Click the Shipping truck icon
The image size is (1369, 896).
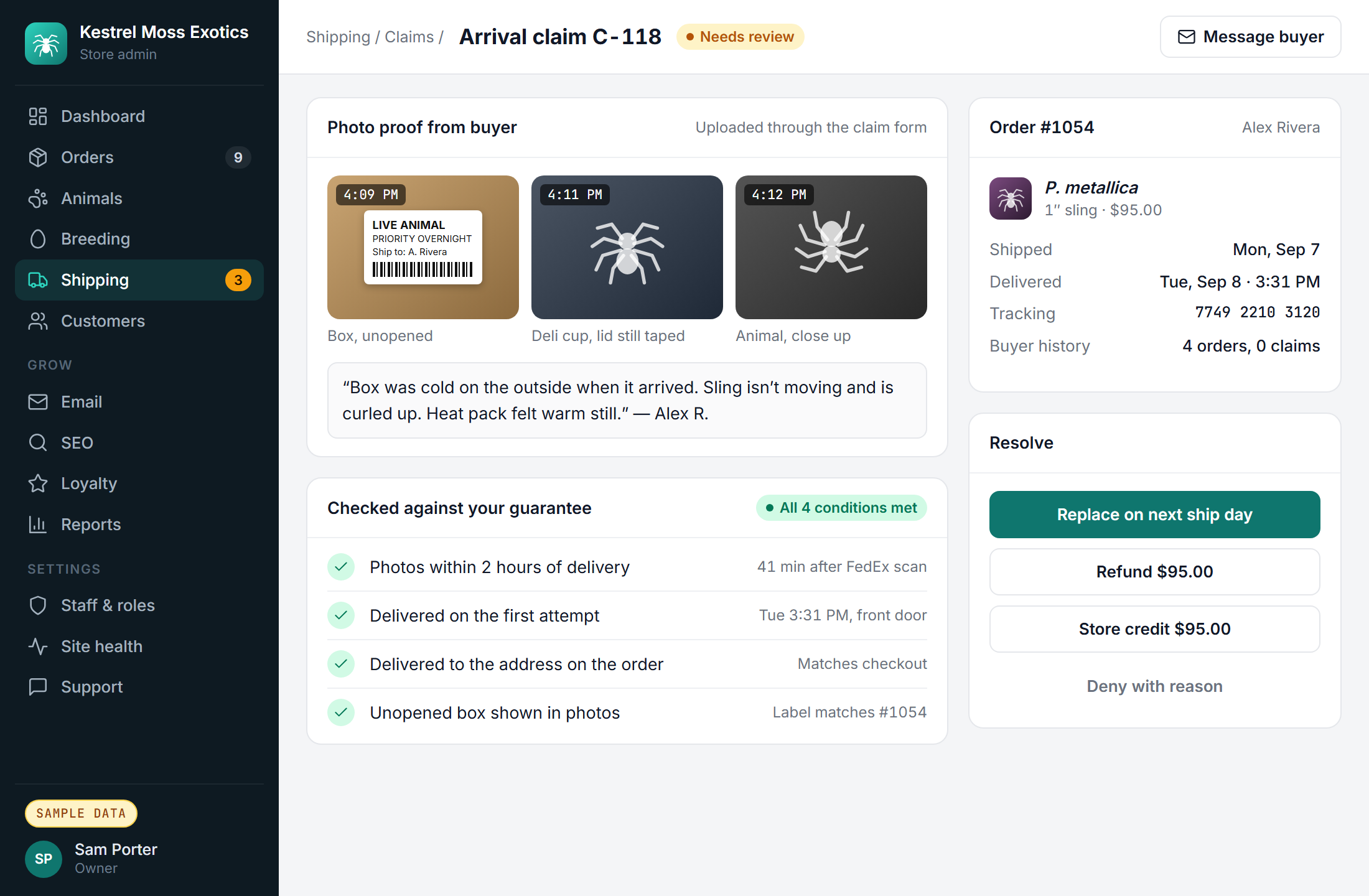pos(38,280)
